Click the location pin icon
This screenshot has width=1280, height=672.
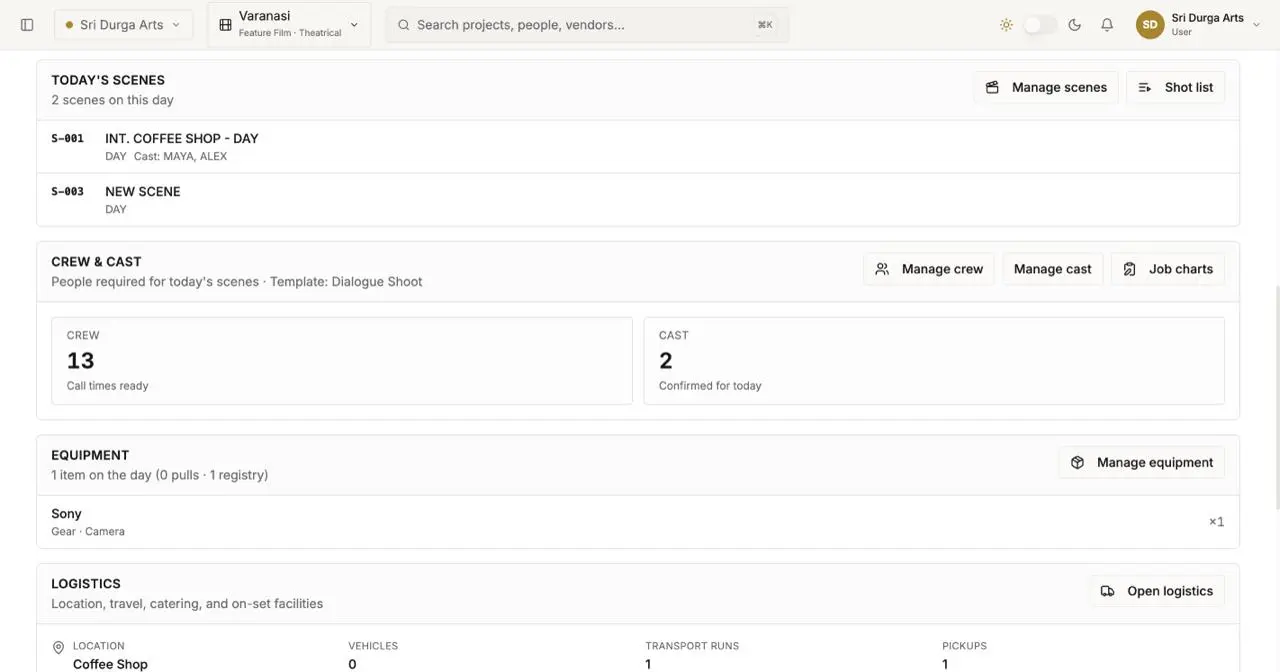(x=58, y=647)
